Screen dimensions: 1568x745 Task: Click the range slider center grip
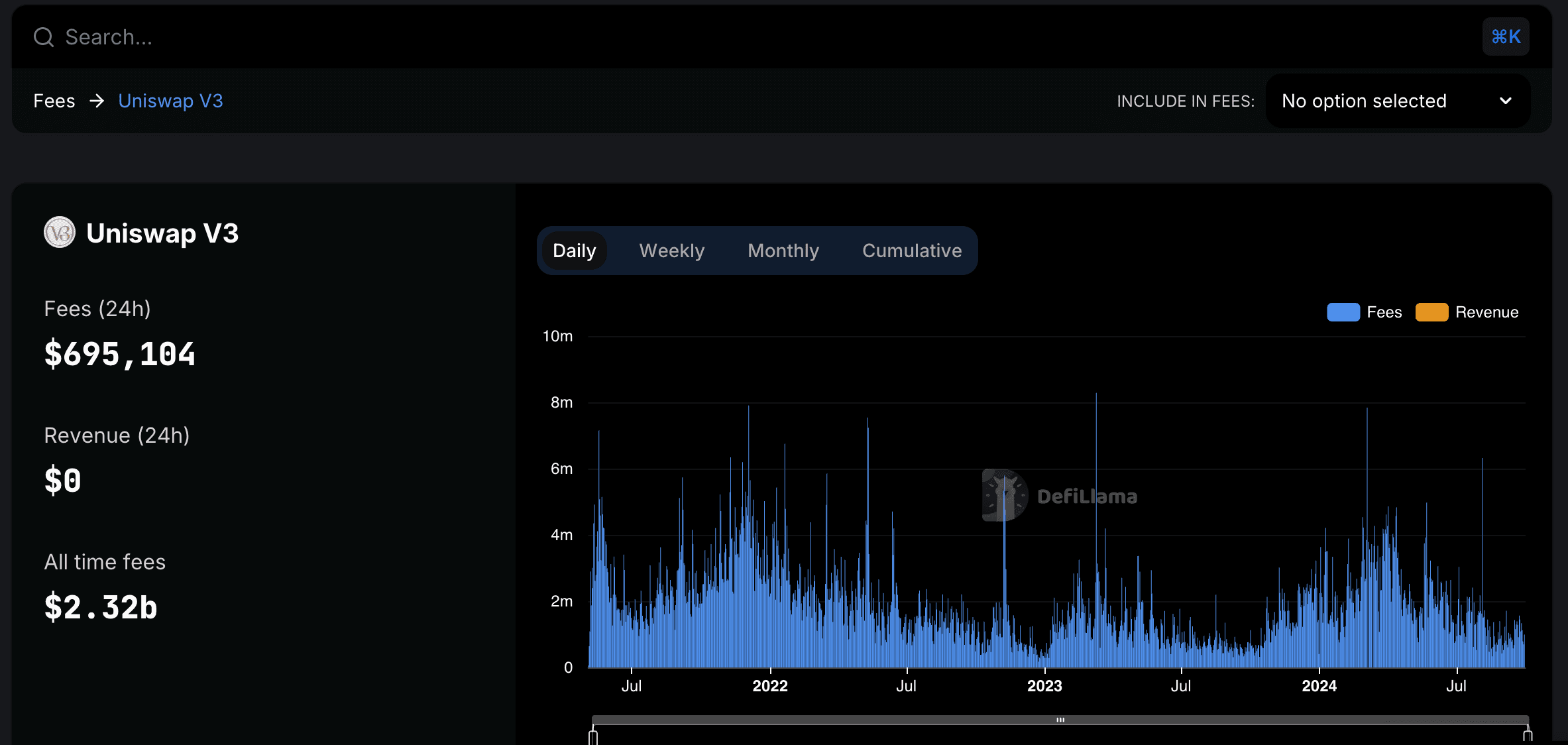coord(1060,720)
